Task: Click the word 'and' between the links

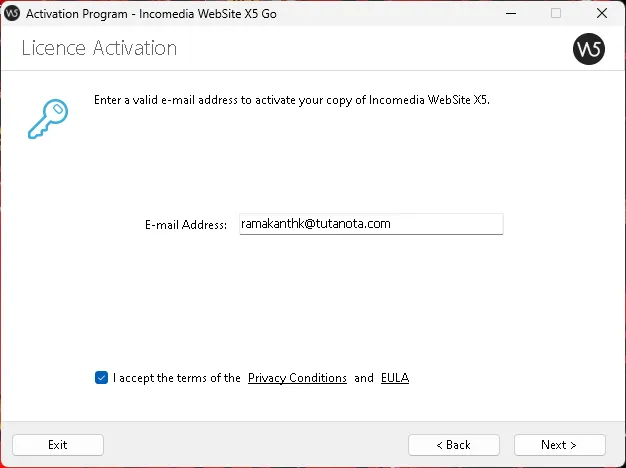Action: [x=364, y=378]
